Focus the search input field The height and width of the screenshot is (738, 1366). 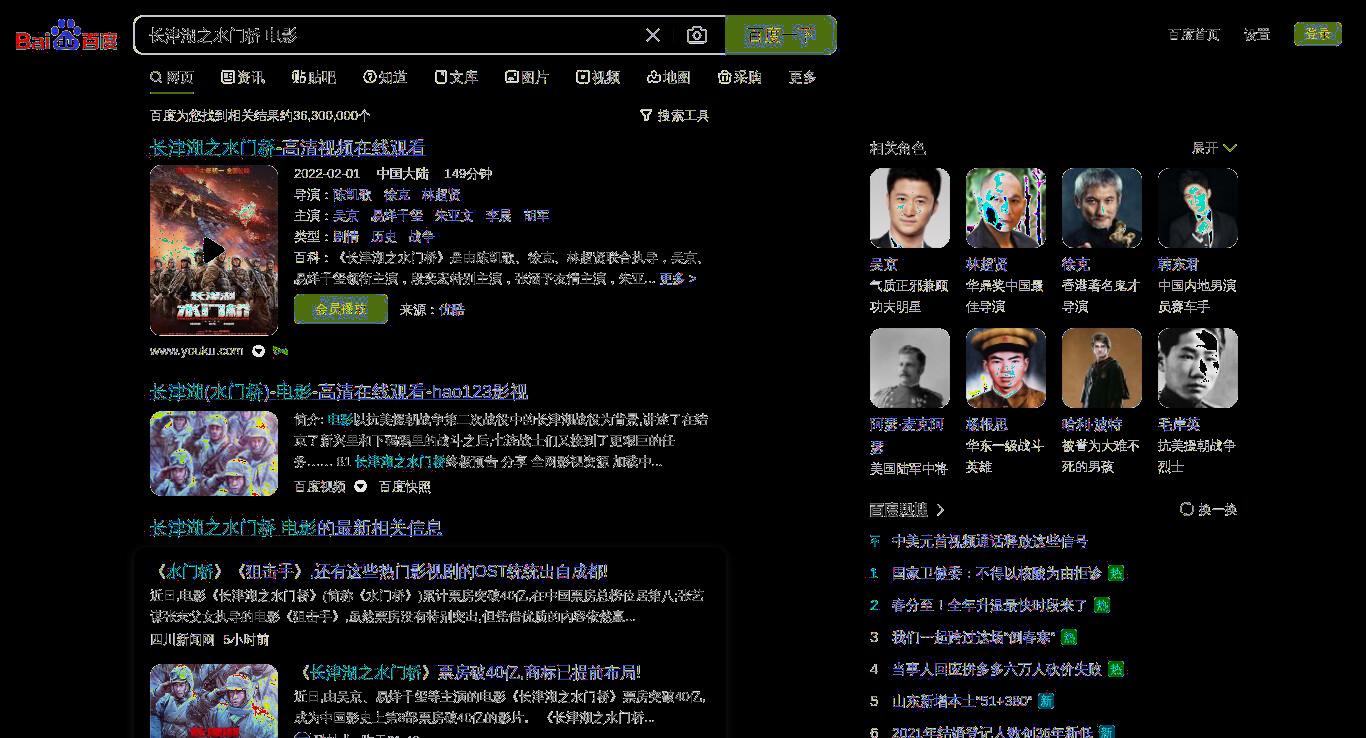pos(390,35)
